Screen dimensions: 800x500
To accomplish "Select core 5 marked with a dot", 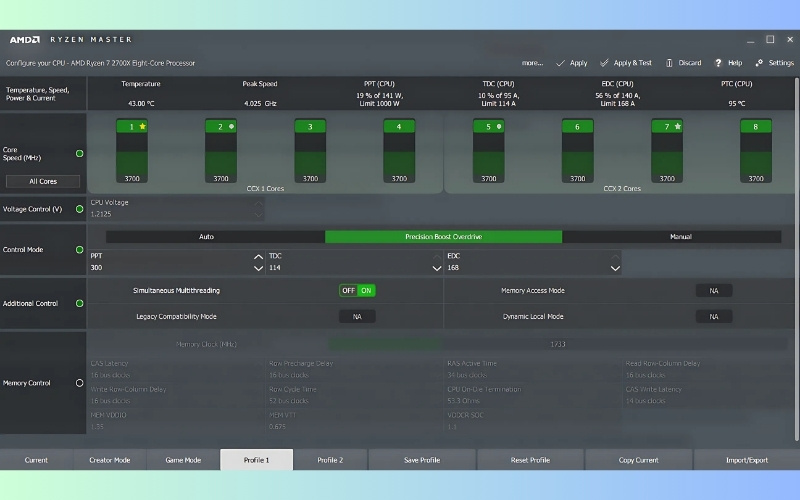I will [489, 127].
